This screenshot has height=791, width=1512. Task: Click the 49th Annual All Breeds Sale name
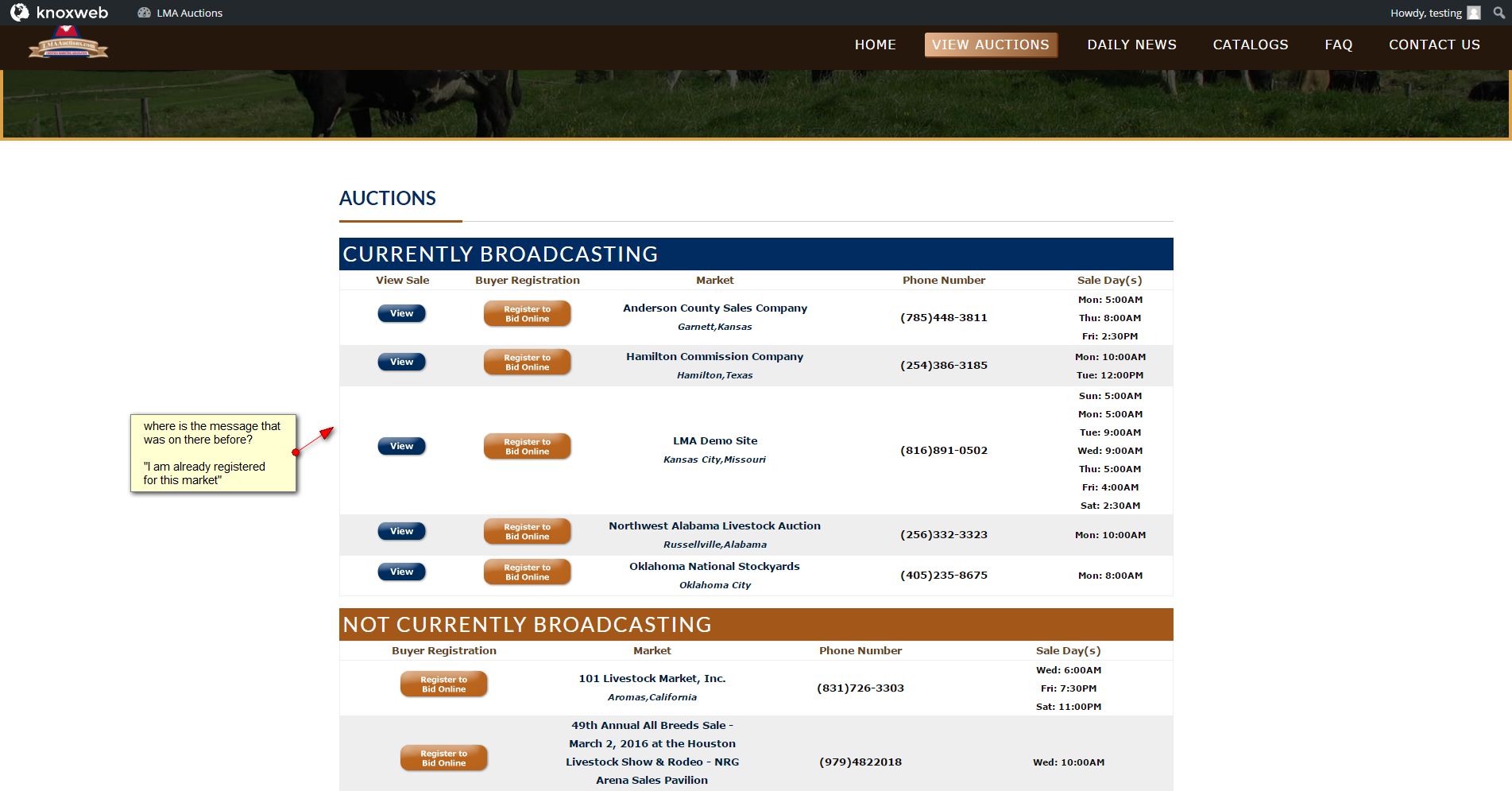(652, 753)
